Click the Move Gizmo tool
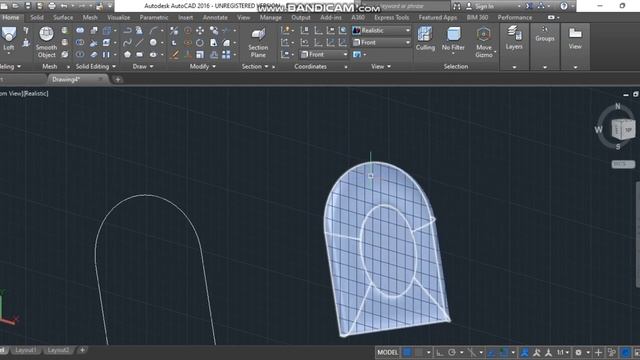 [484, 42]
